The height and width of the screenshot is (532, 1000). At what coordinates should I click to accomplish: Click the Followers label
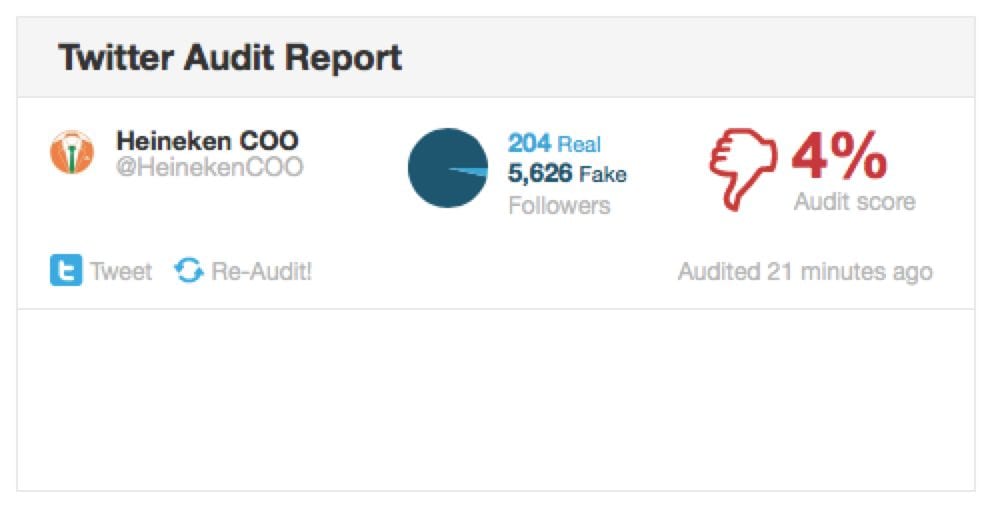(x=559, y=205)
